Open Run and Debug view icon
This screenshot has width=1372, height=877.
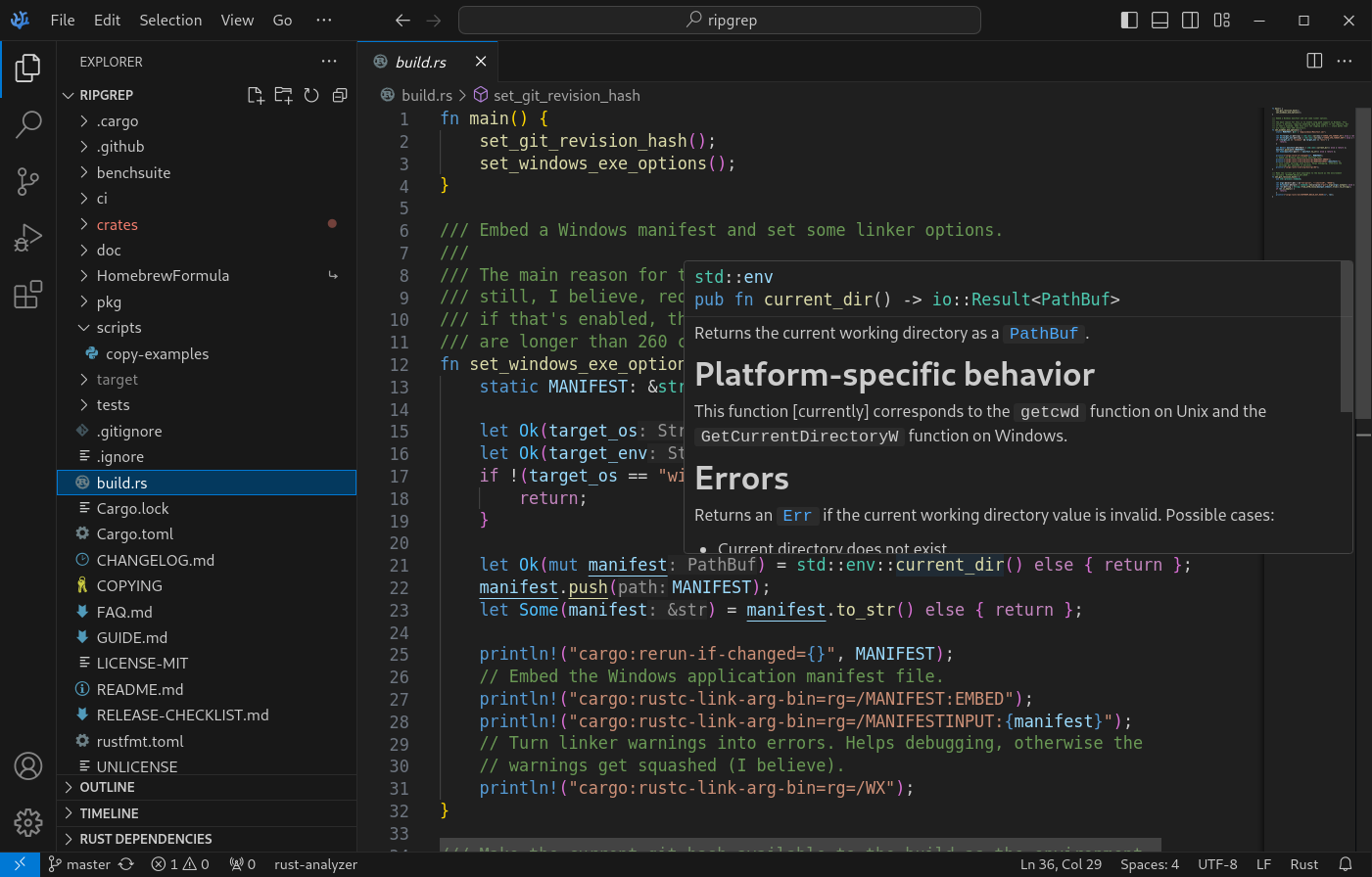pyautogui.click(x=28, y=238)
